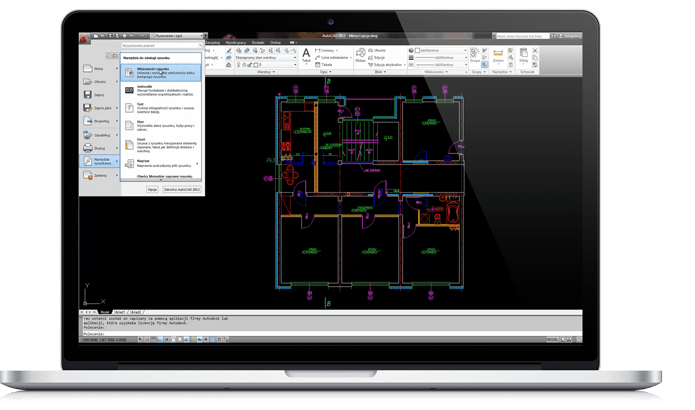Image resolution: width=695 pixels, height=410 pixels.
Task: Toggle the highlighted group selection button
Action: tap(484, 65)
